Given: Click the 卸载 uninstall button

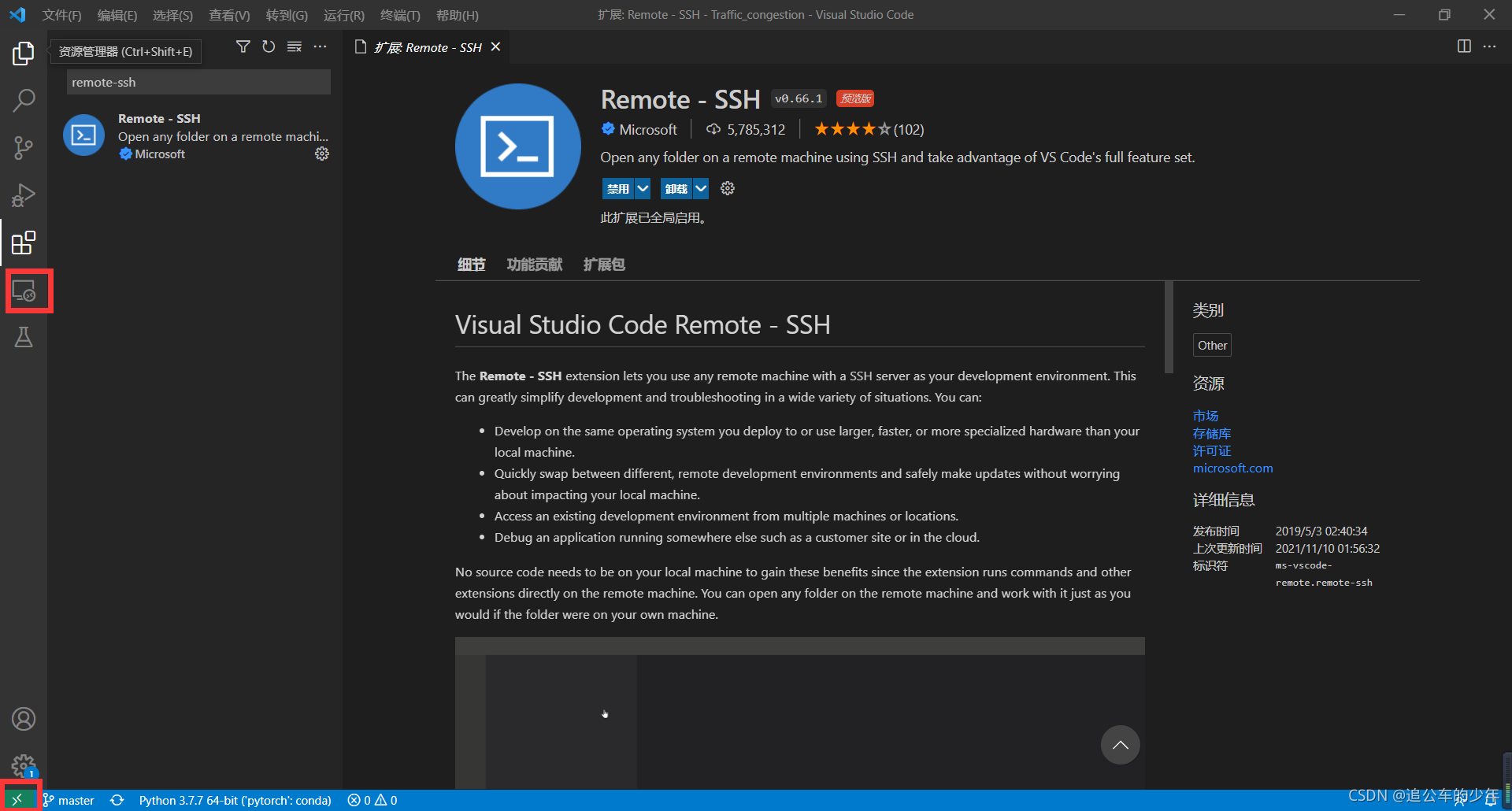Looking at the screenshot, I should pyautogui.click(x=676, y=188).
